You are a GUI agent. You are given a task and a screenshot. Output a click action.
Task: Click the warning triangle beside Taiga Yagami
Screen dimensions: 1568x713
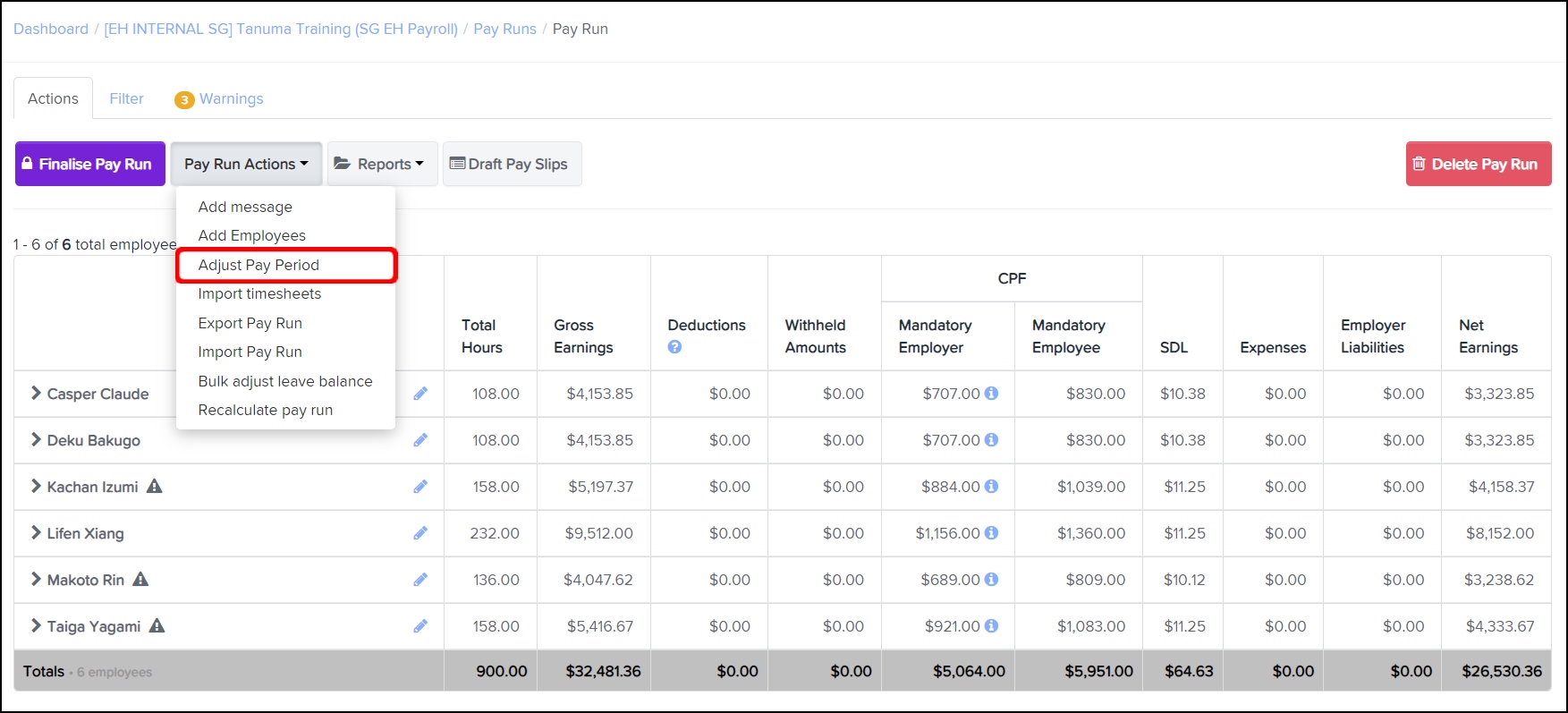click(x=157, y=626)
